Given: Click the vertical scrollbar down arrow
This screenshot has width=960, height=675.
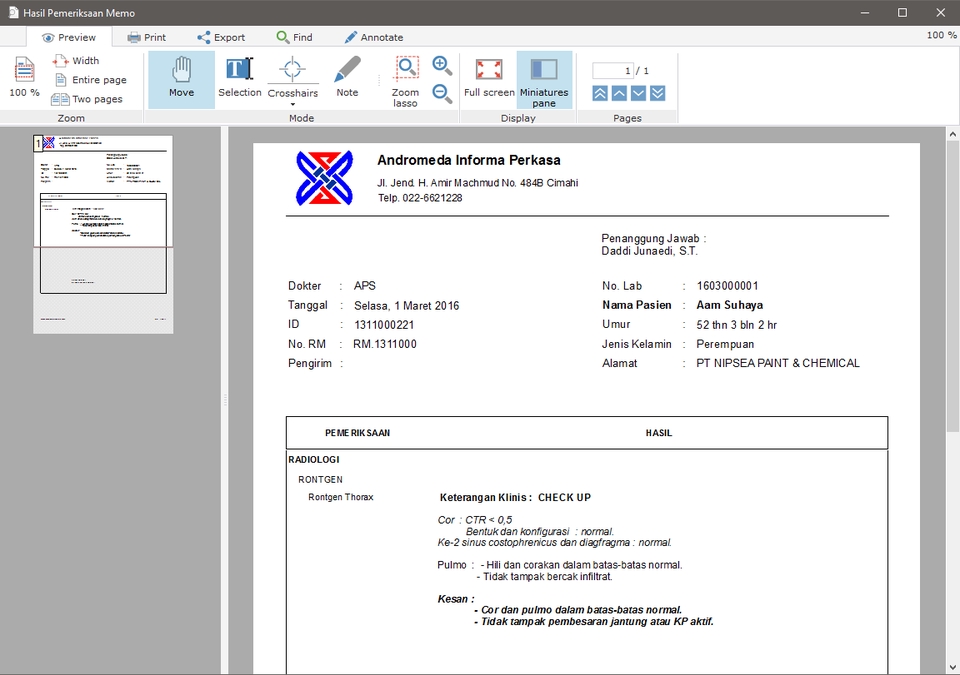Looking at the screenshot, I should pos(952,667).
